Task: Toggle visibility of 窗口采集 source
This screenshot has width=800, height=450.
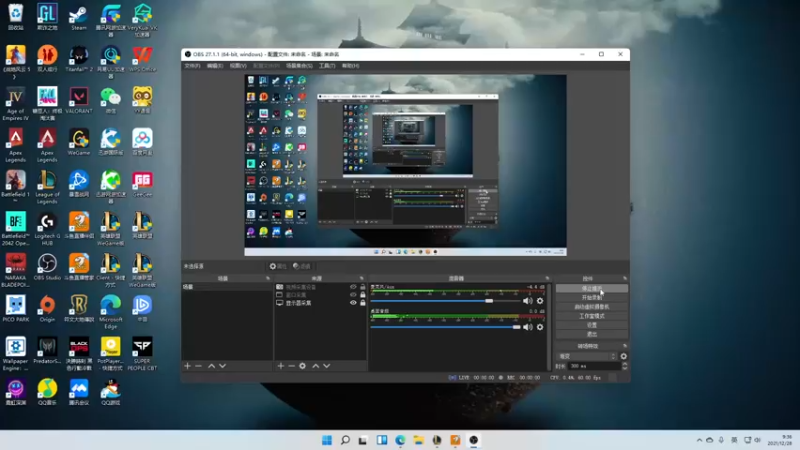Action: (x=353, y=295)
